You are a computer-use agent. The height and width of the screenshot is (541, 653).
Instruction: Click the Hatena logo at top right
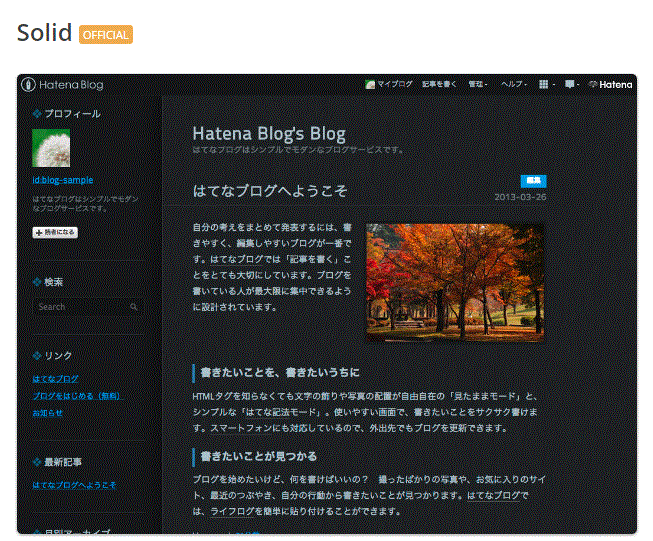pos(611,85)
